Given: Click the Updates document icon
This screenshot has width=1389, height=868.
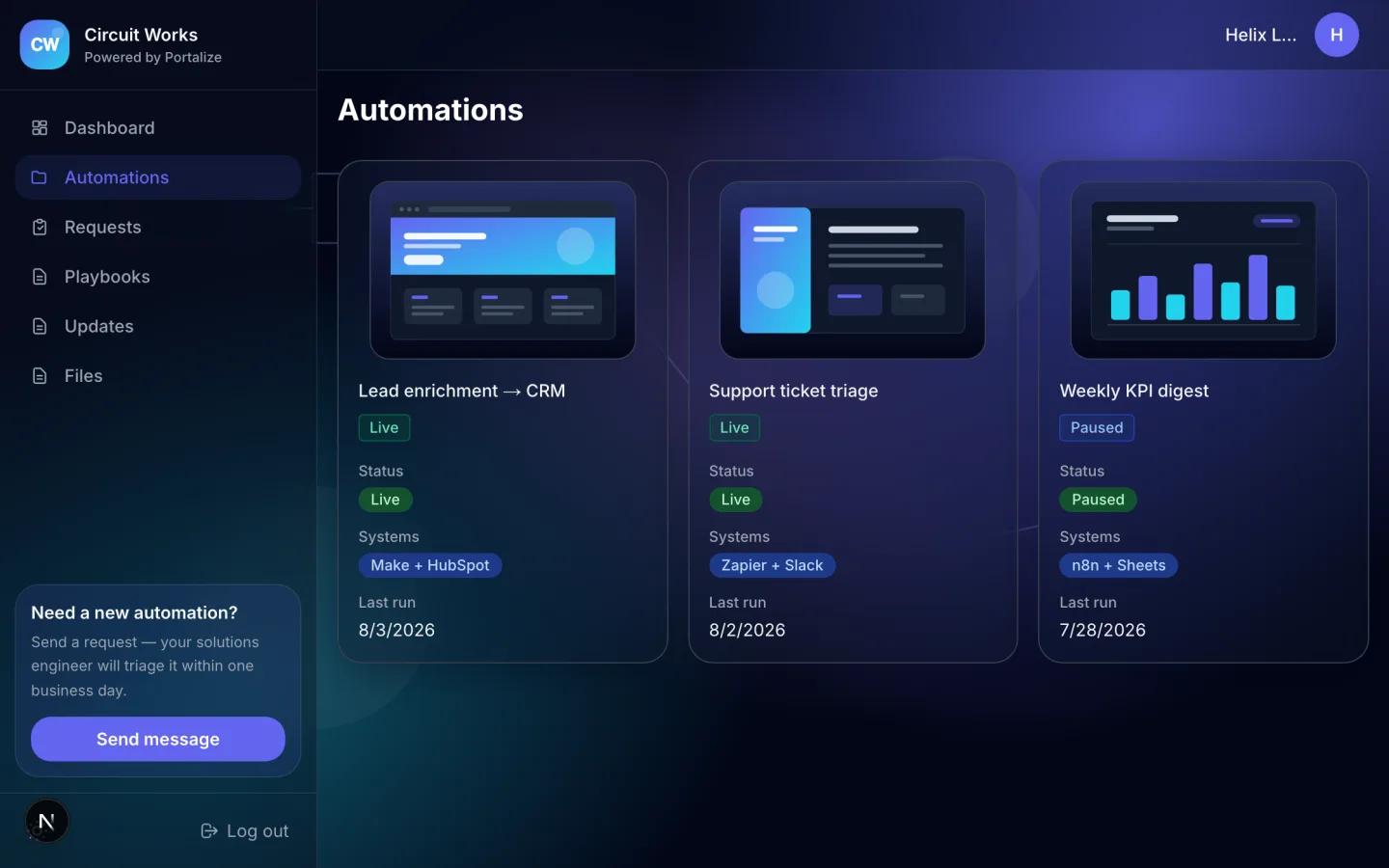Looking at the screenshot, I should tap(40, 326).
